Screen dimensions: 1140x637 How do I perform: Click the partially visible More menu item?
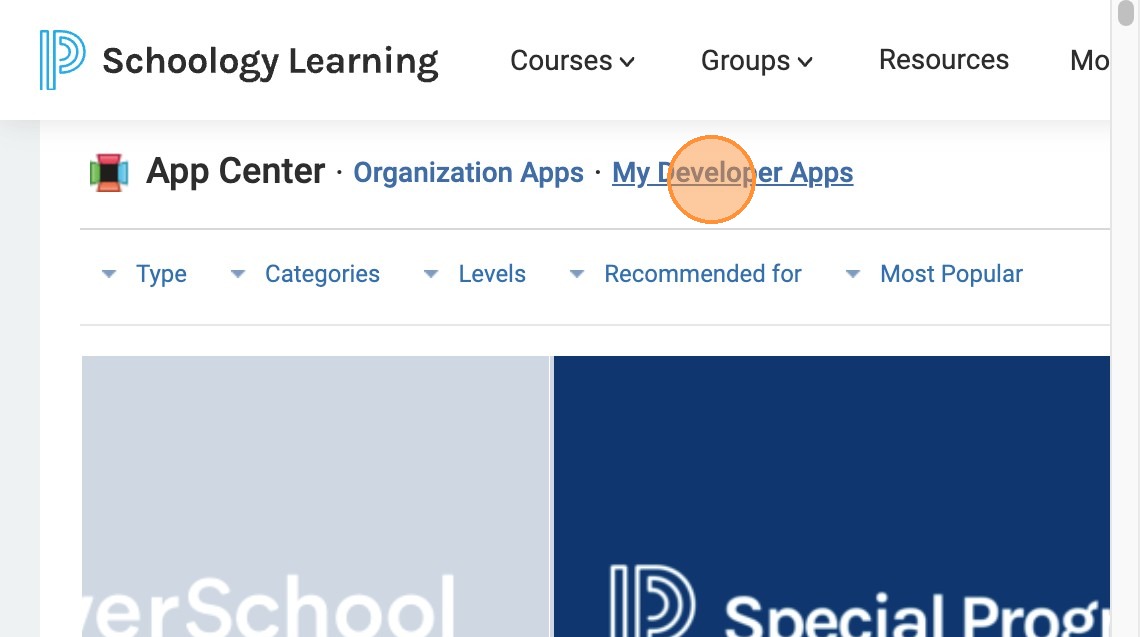point(1089,61)
